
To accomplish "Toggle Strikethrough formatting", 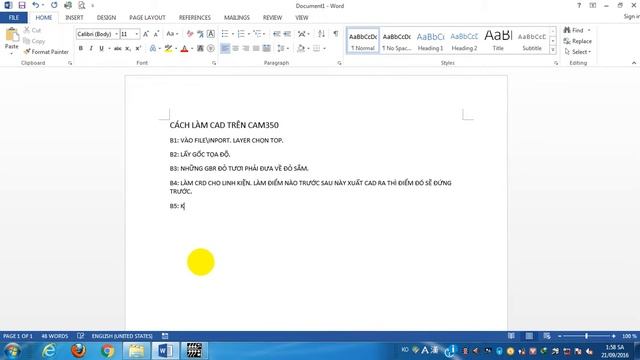I will click(118, 49).
